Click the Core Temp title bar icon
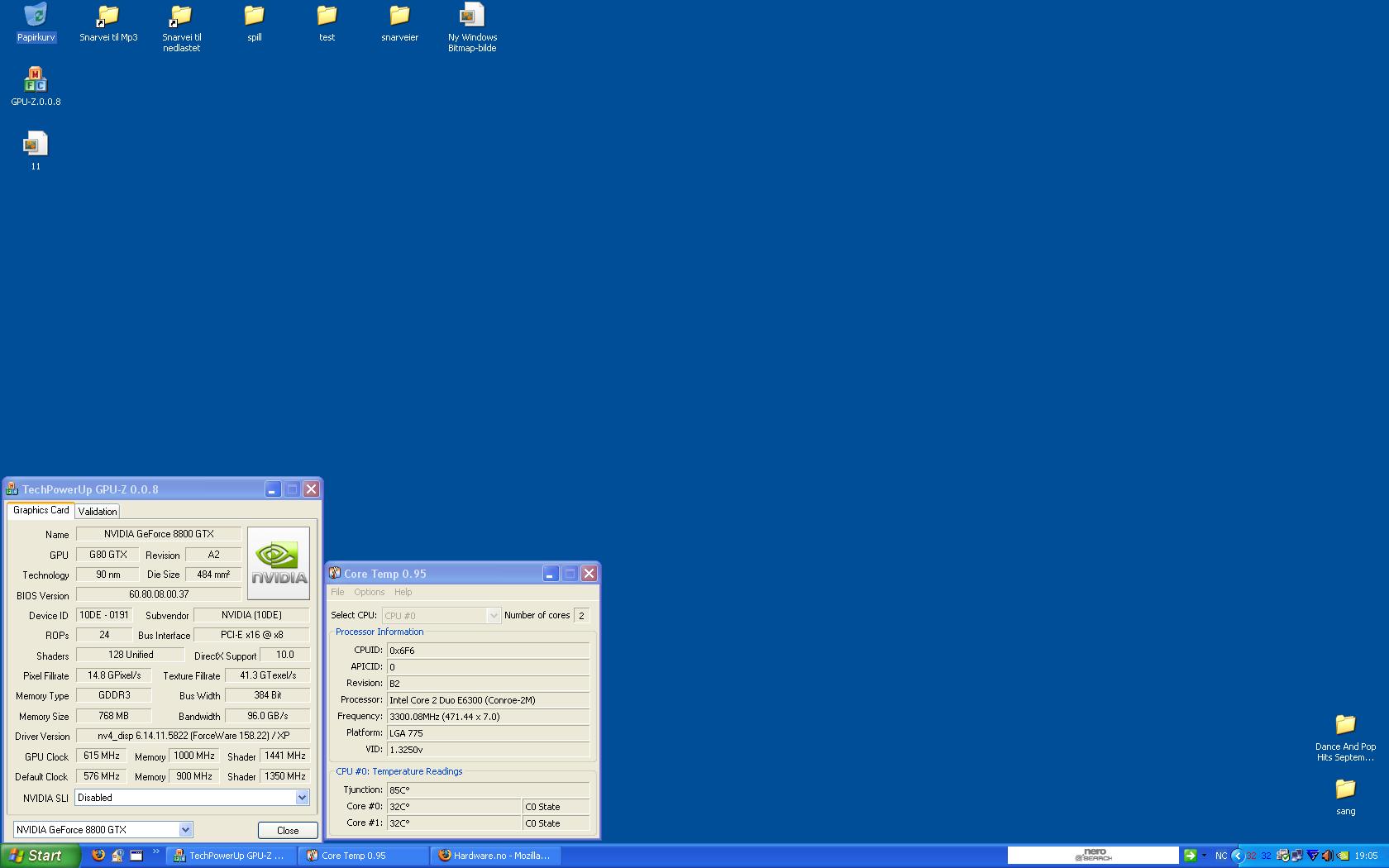Screen dimensions: 1389x868 tap(335, 573)
